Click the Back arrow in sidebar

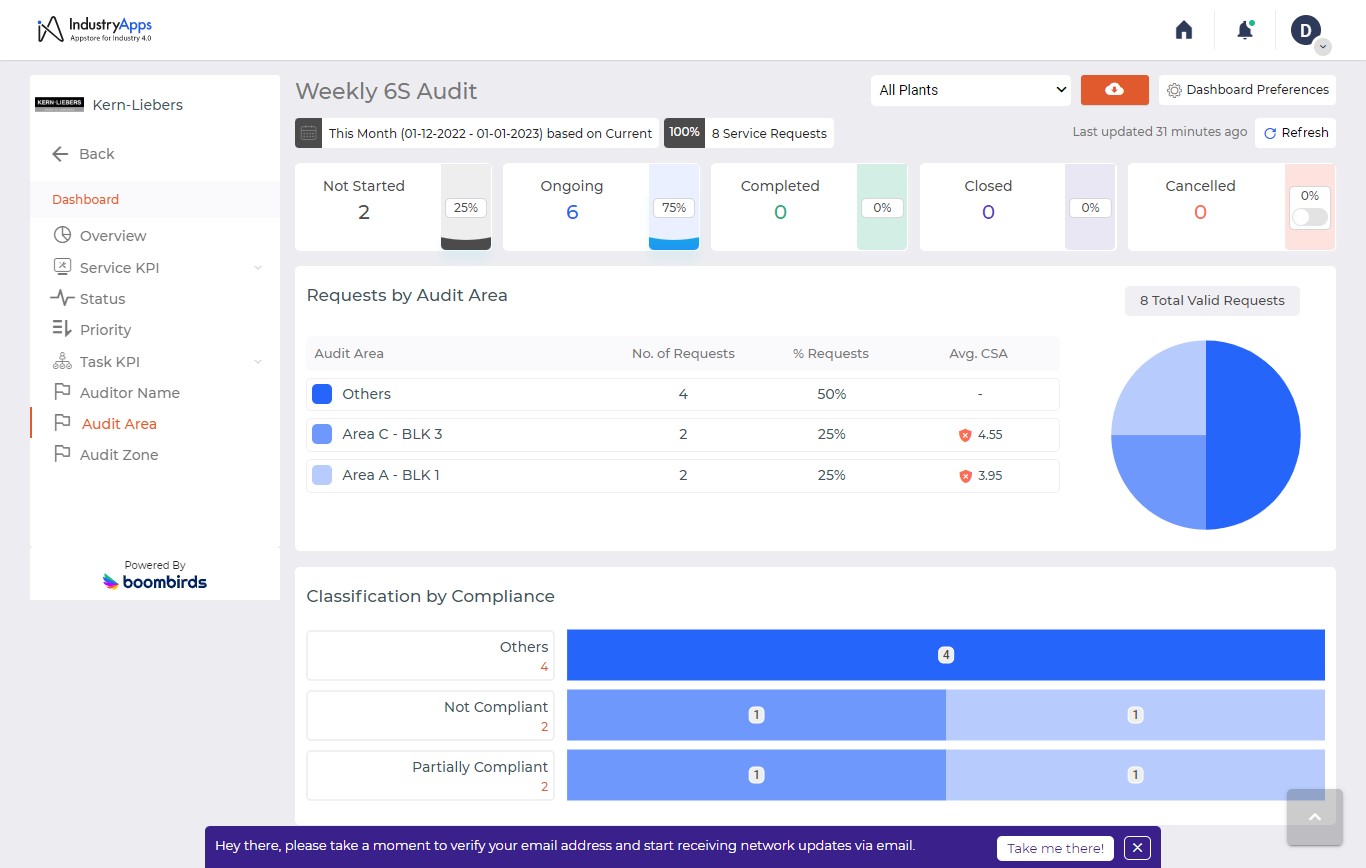[61, 154]
